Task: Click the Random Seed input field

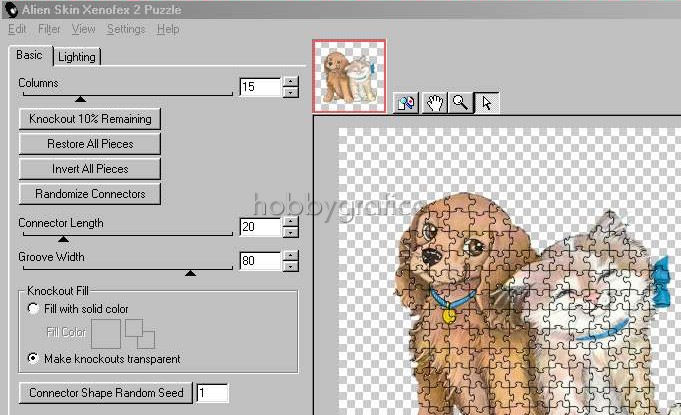Action: (212, 393)
